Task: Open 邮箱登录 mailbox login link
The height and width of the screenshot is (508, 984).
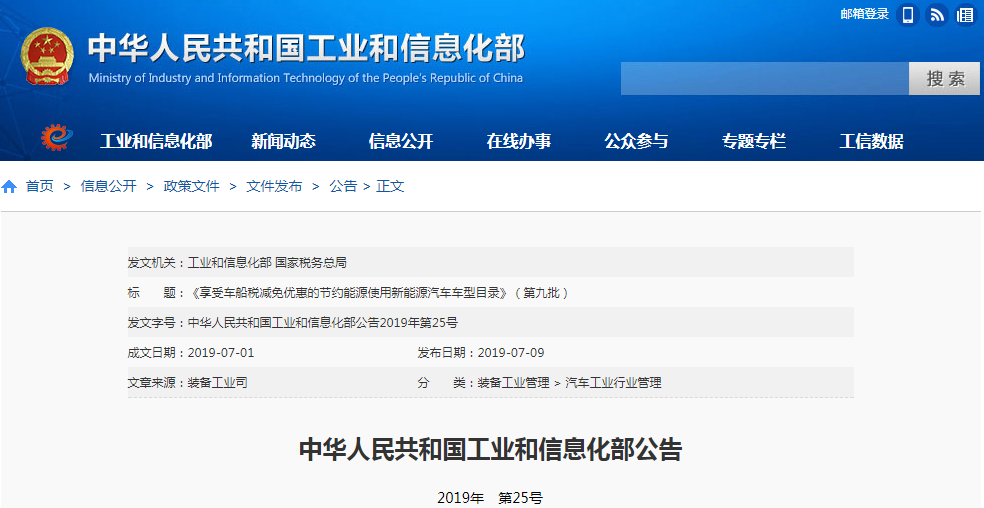Action: coord(864,14)
